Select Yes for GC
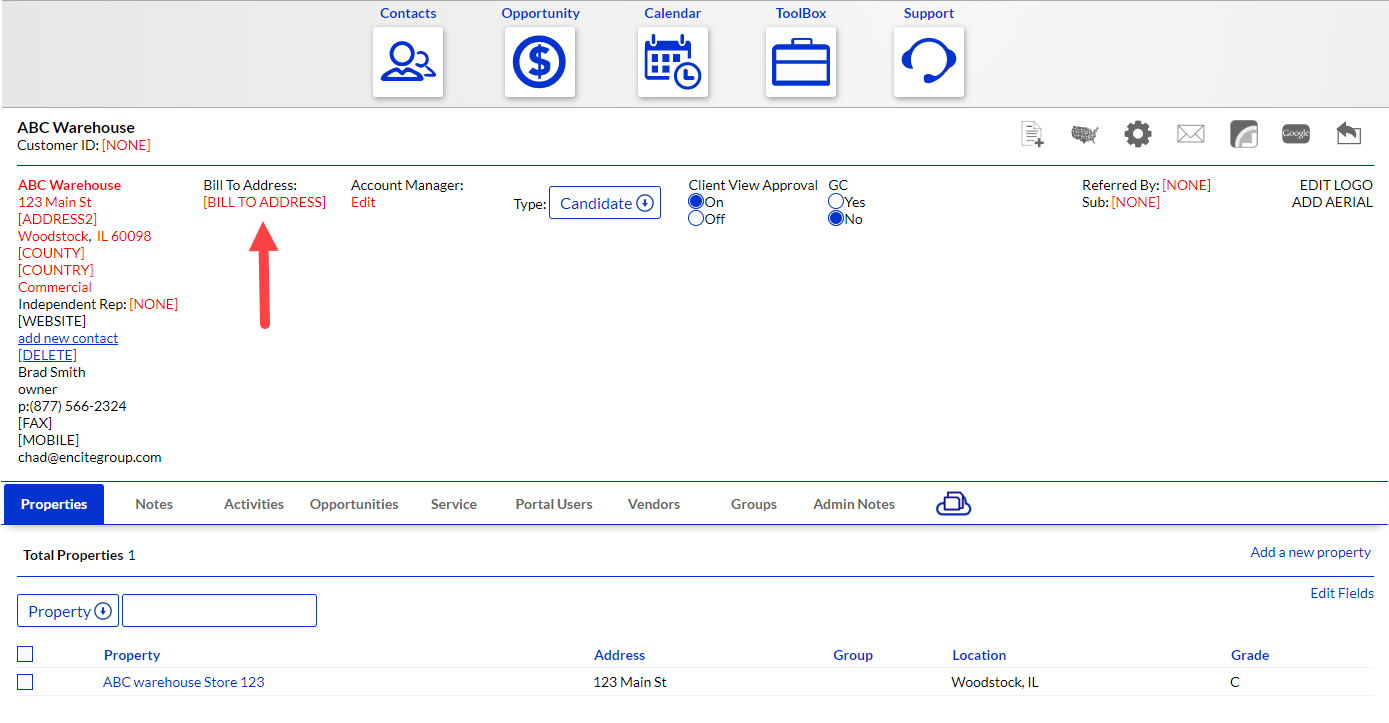Screen dimensions: 1389x723 coord(836,202)
